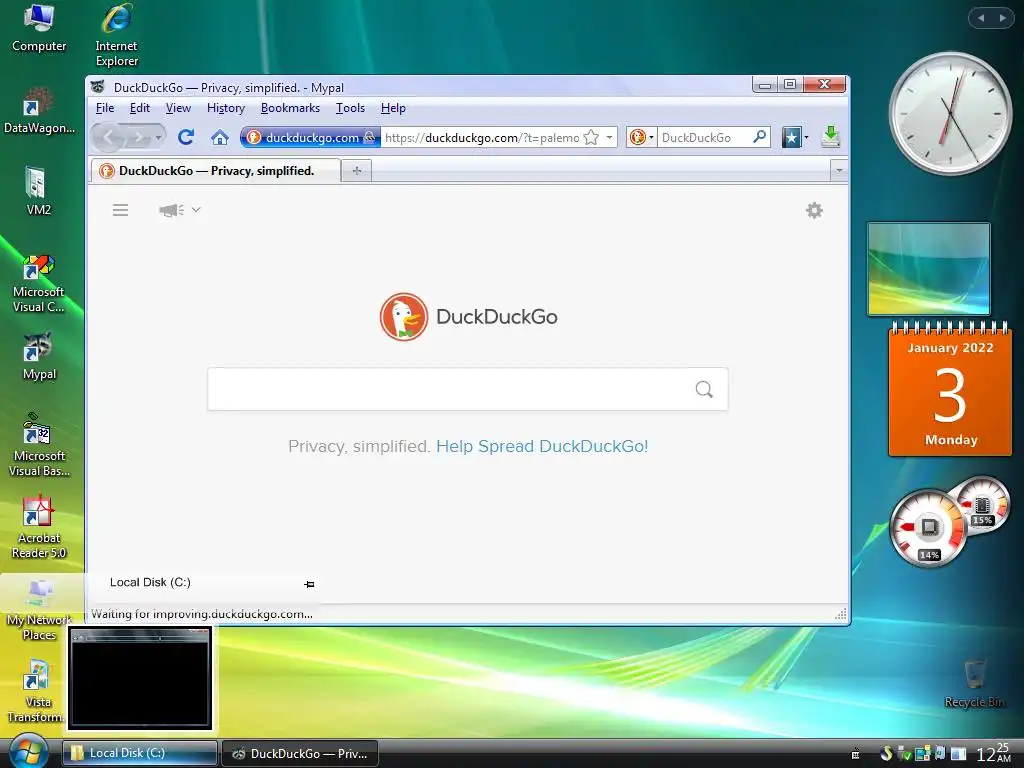Click the back navigation arrow
This screenshot has width=1024, height=768.
point(109,137)
